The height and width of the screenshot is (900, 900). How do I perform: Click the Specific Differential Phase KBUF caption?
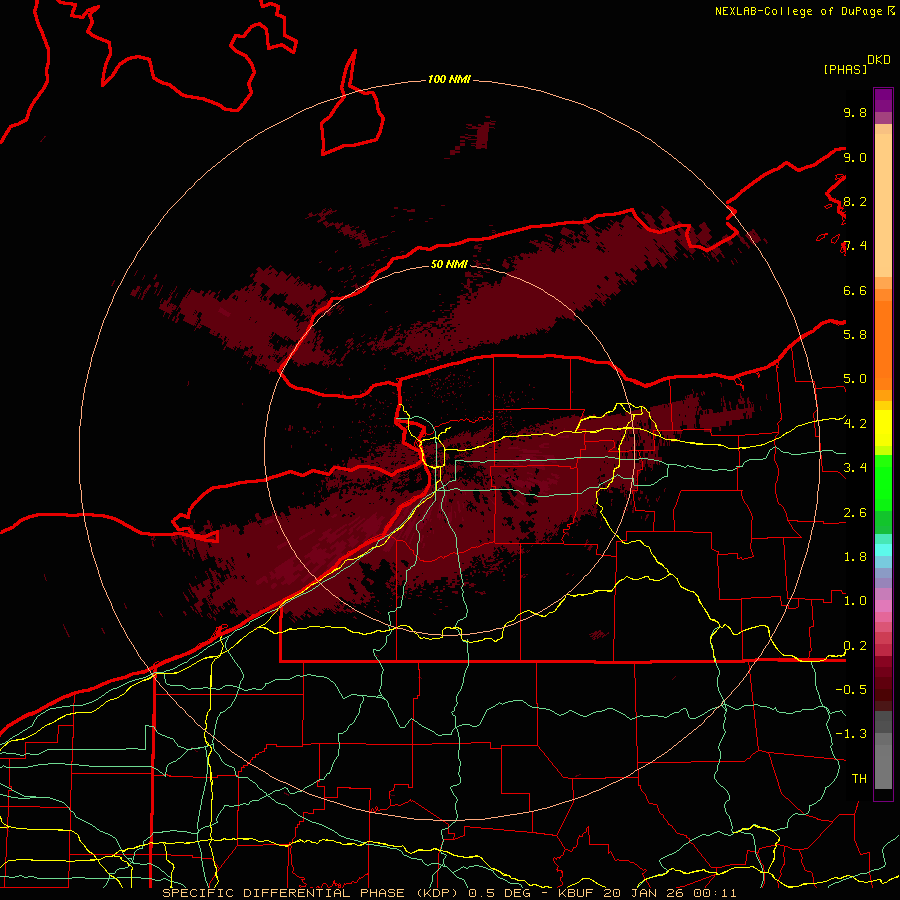tap(449, 893)
